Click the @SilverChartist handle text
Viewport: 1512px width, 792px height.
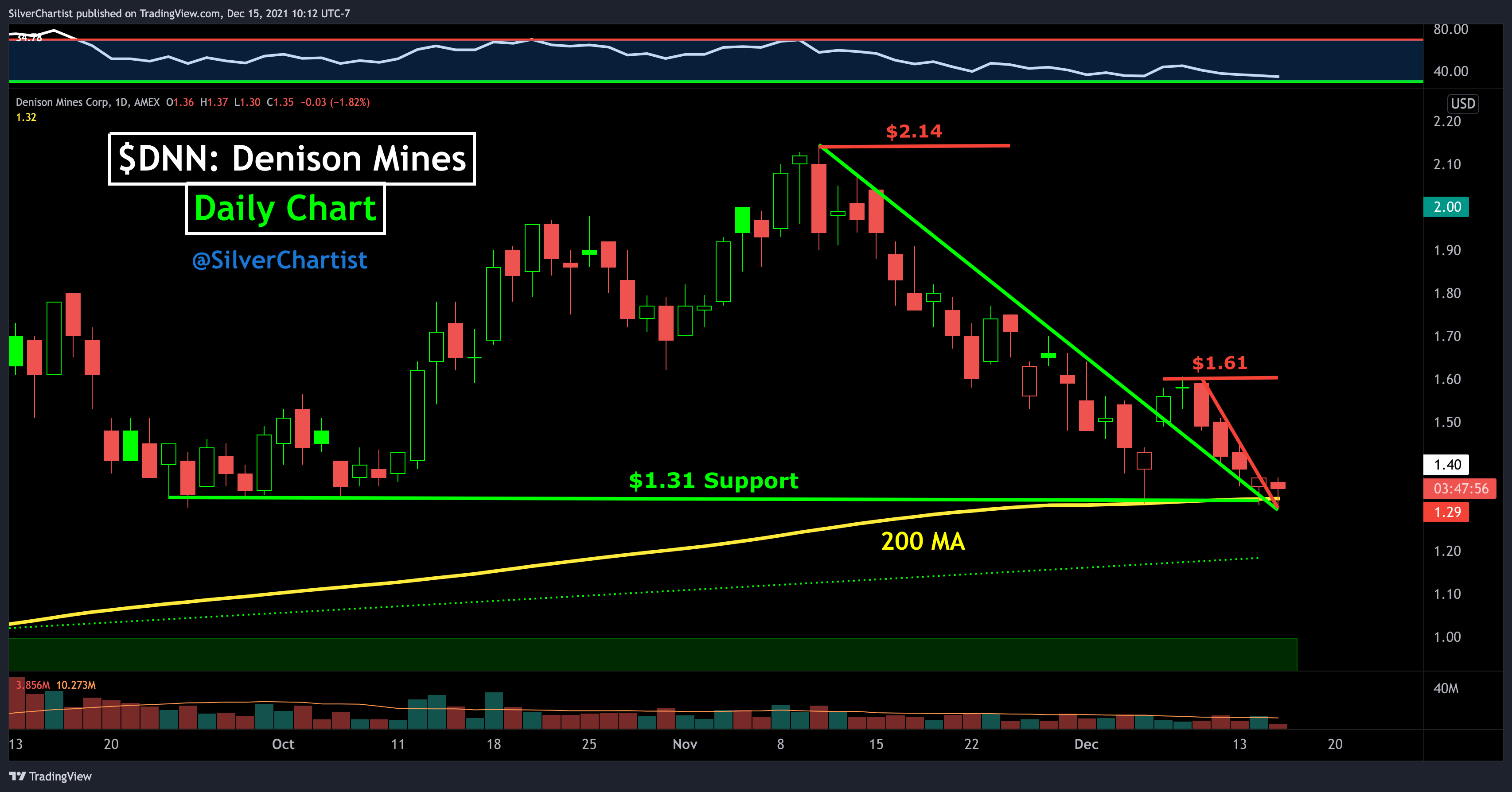(x=279, y=260)
